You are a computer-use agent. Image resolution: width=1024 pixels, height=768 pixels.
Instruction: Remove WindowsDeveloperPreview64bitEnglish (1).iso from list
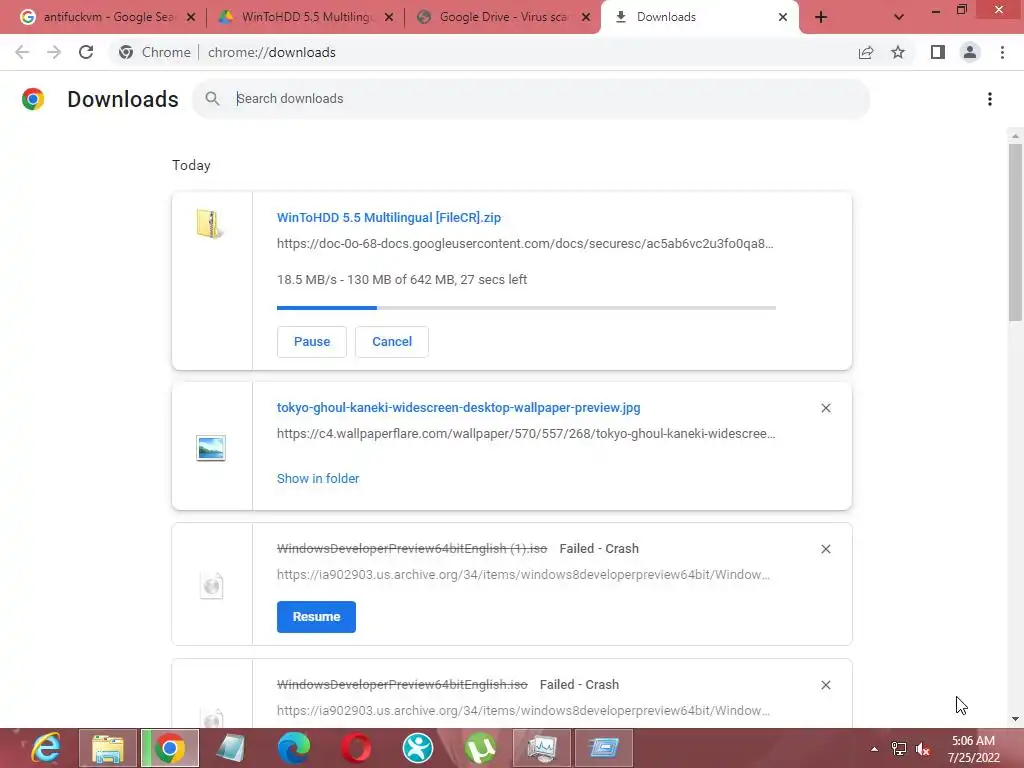pos(826,549)
